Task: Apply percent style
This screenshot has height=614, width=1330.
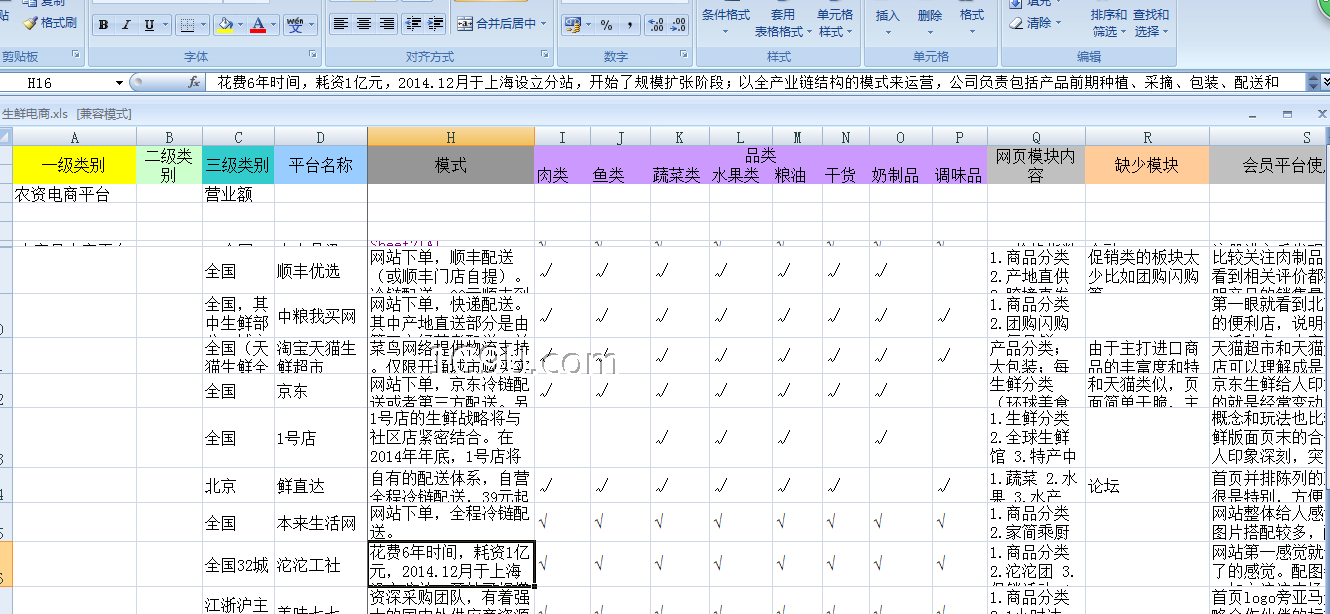Action: click(606, 25)
